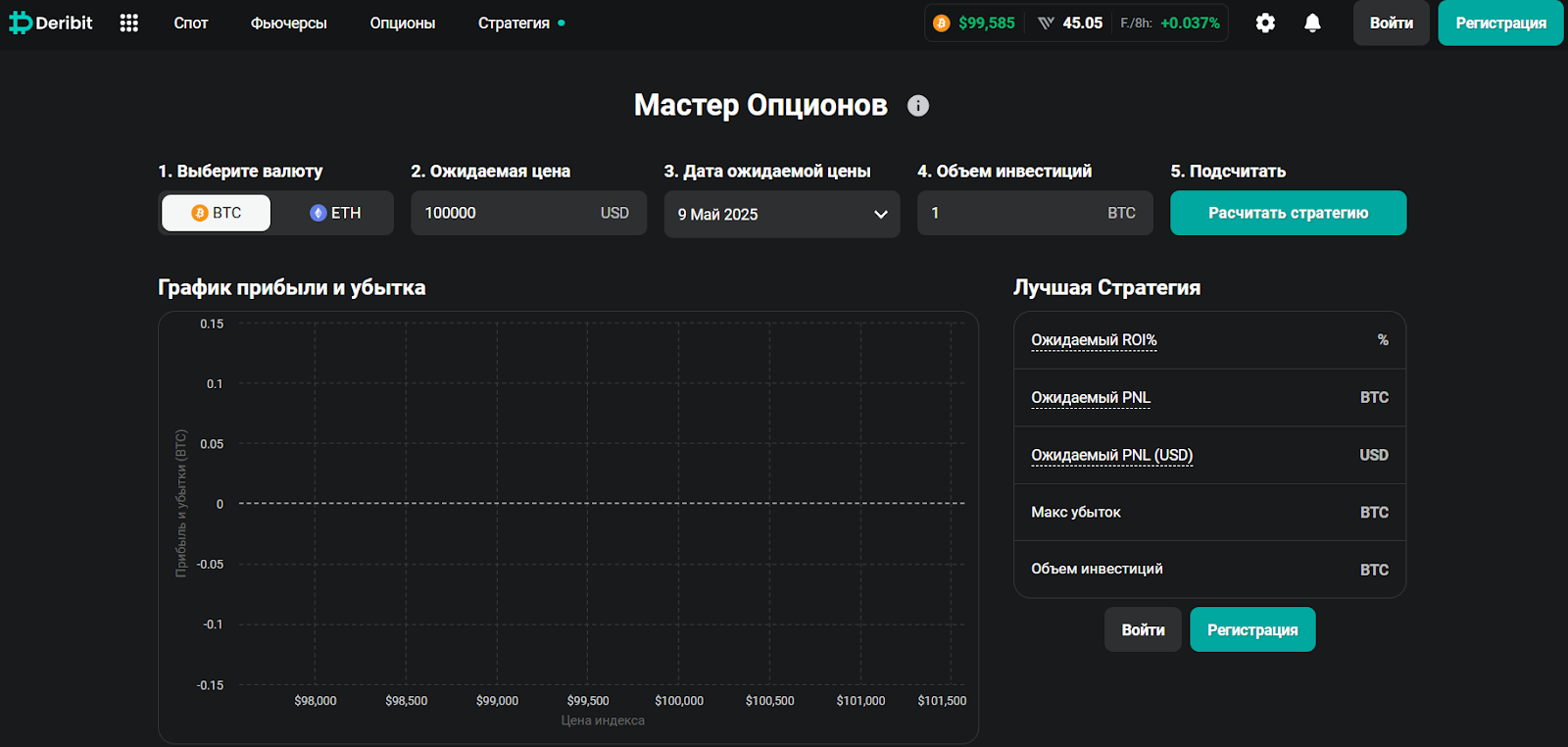Click the $99,585 BTC price ticker
This screenshot has height=747, width=1568.
click(x=987, y=23)
